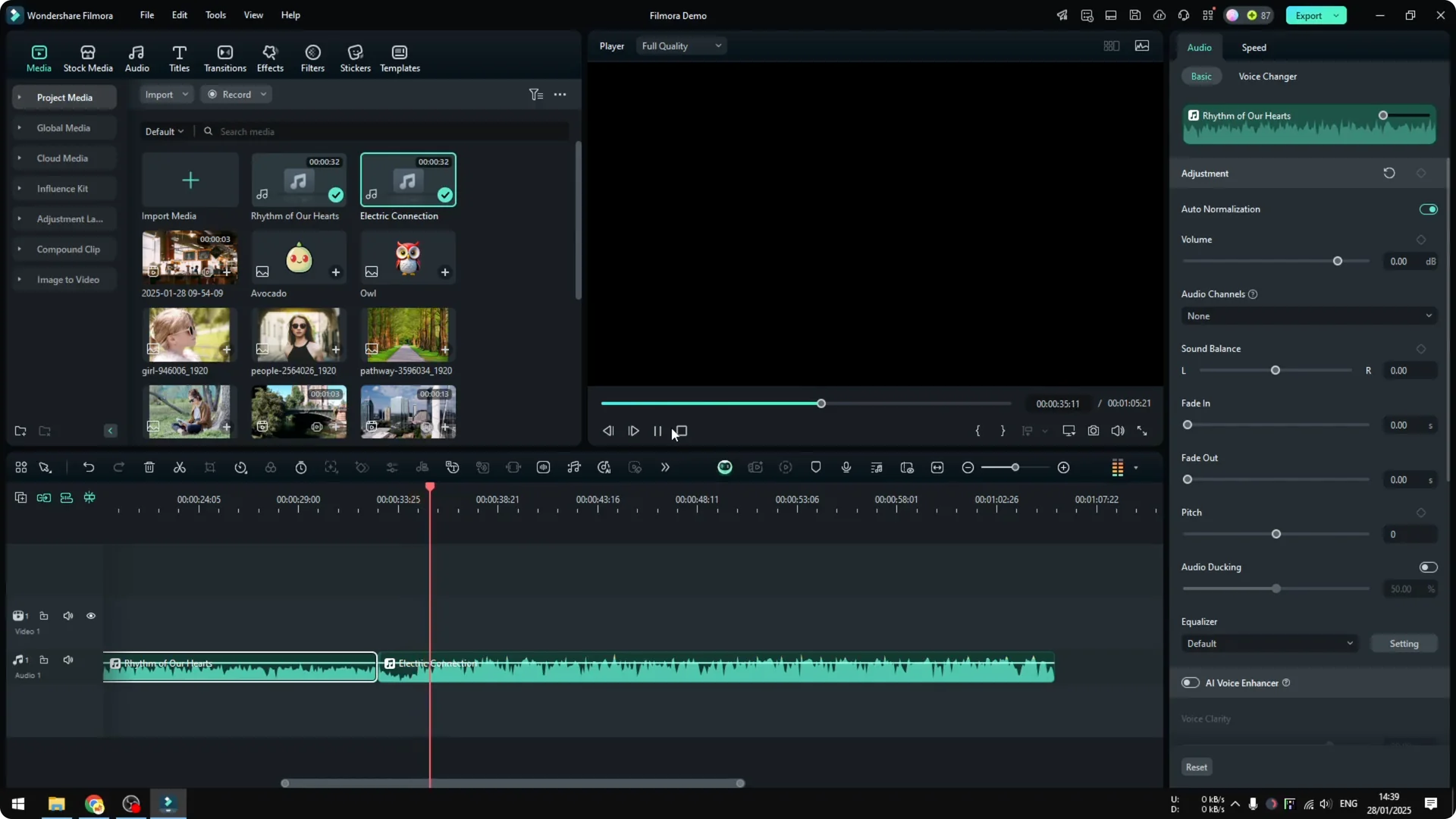Open the Stickers panel
This screenshot has height=819, width=1456.
(x=354, y=58)
